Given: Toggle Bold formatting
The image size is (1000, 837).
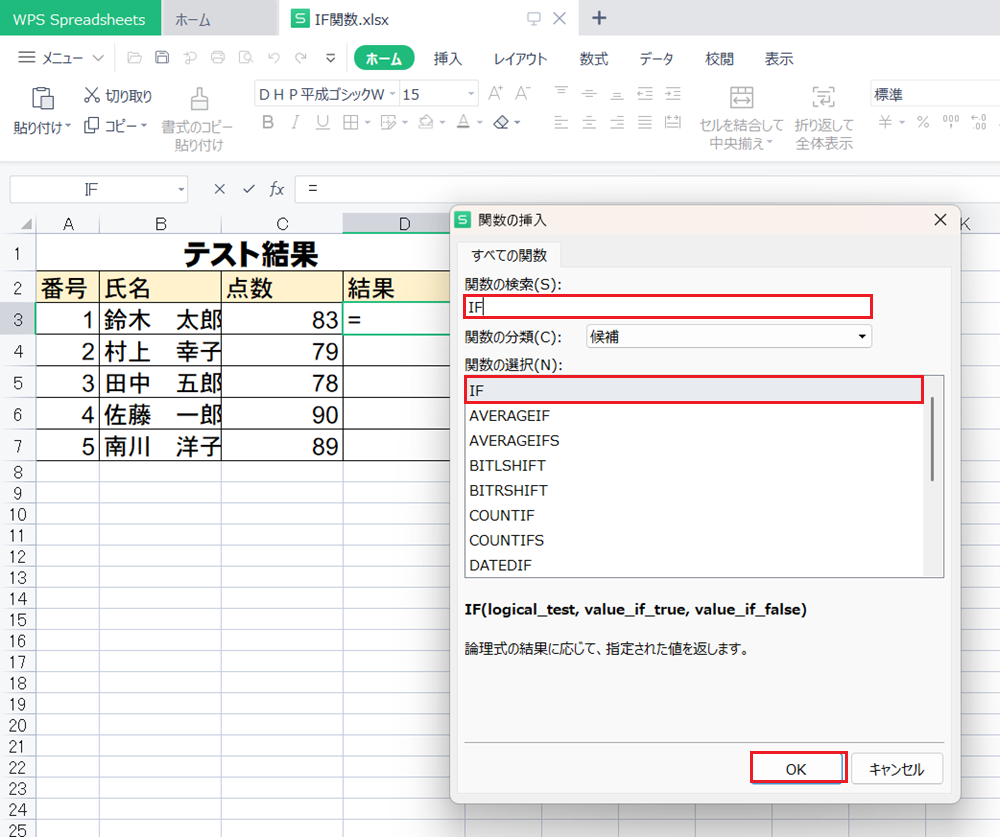Looking at the screenshot, I should 268,122.
